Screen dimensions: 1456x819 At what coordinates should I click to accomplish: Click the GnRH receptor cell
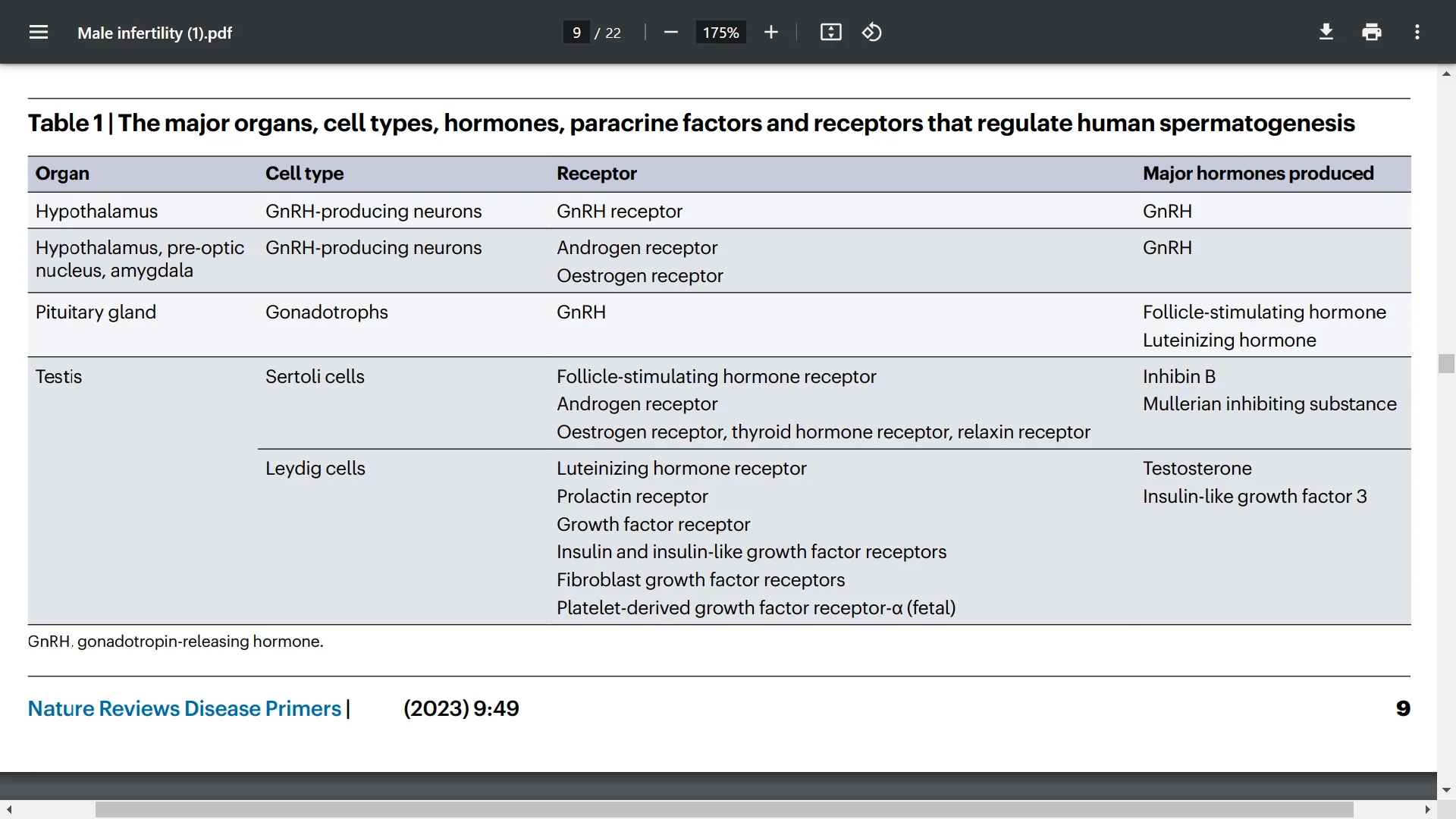(x=619, y=212)
